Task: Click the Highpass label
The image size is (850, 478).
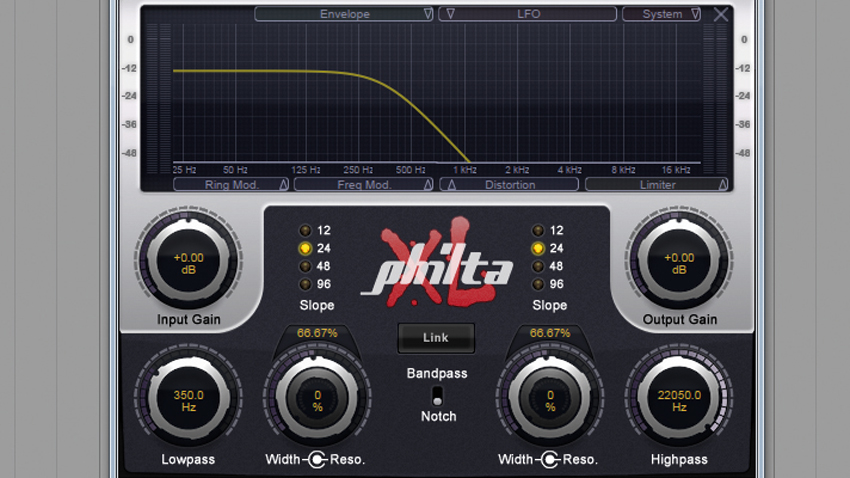Action: click(679, 460)
